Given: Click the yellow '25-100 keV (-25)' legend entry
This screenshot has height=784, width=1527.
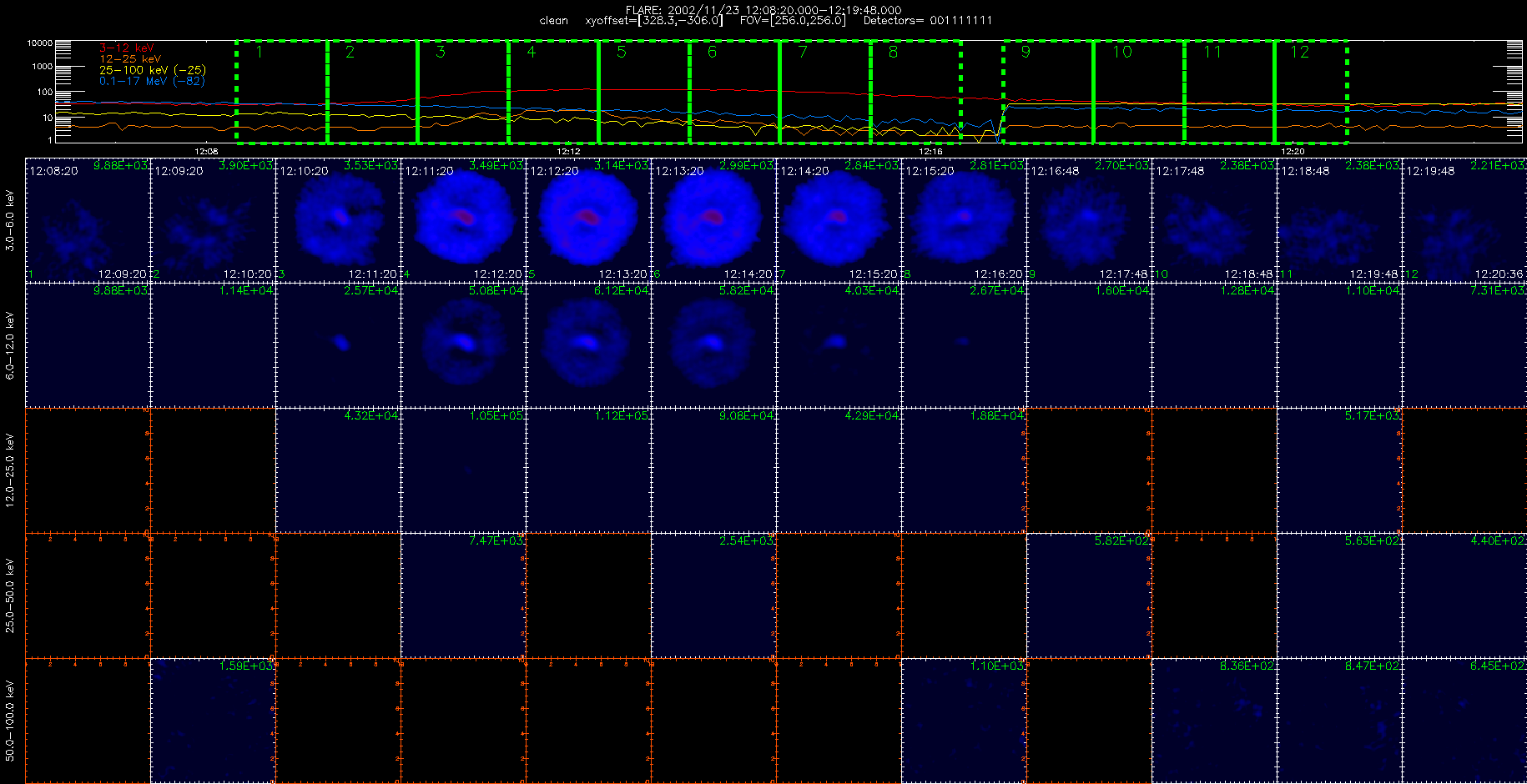Looking at the screenshot, I should [153, 70].
